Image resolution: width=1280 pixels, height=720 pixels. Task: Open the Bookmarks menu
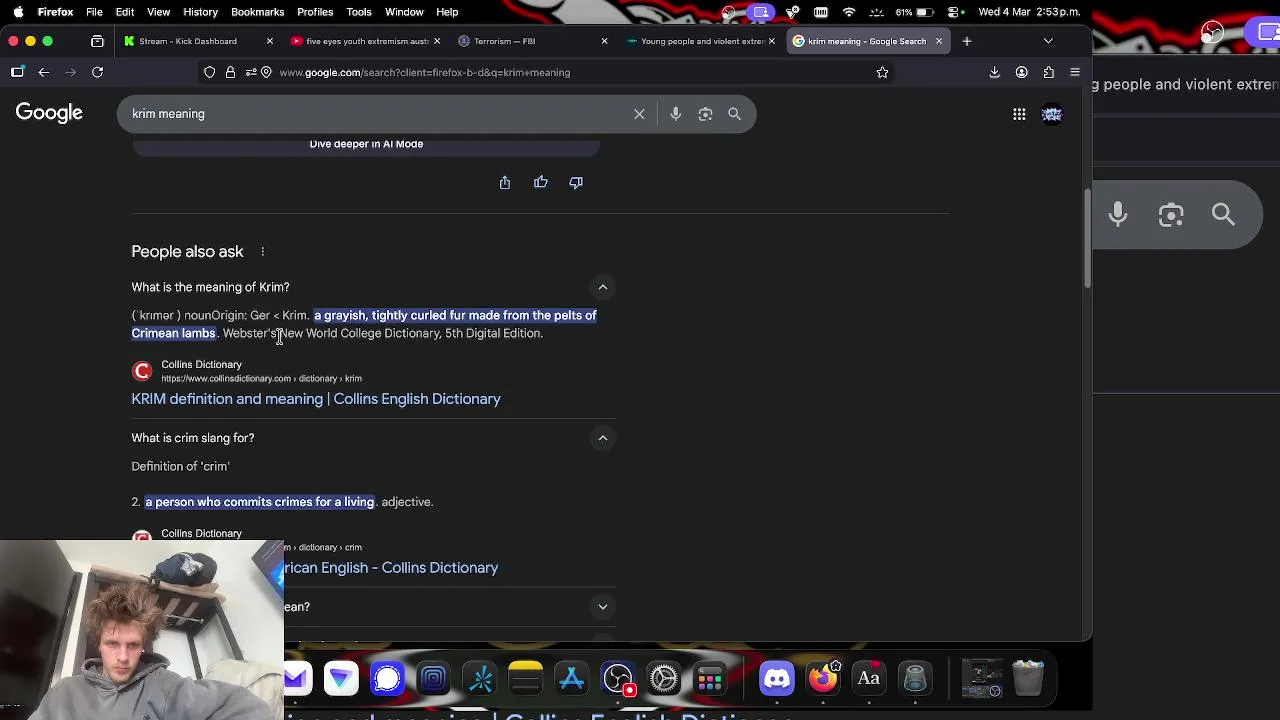click(x=258, y=12)
